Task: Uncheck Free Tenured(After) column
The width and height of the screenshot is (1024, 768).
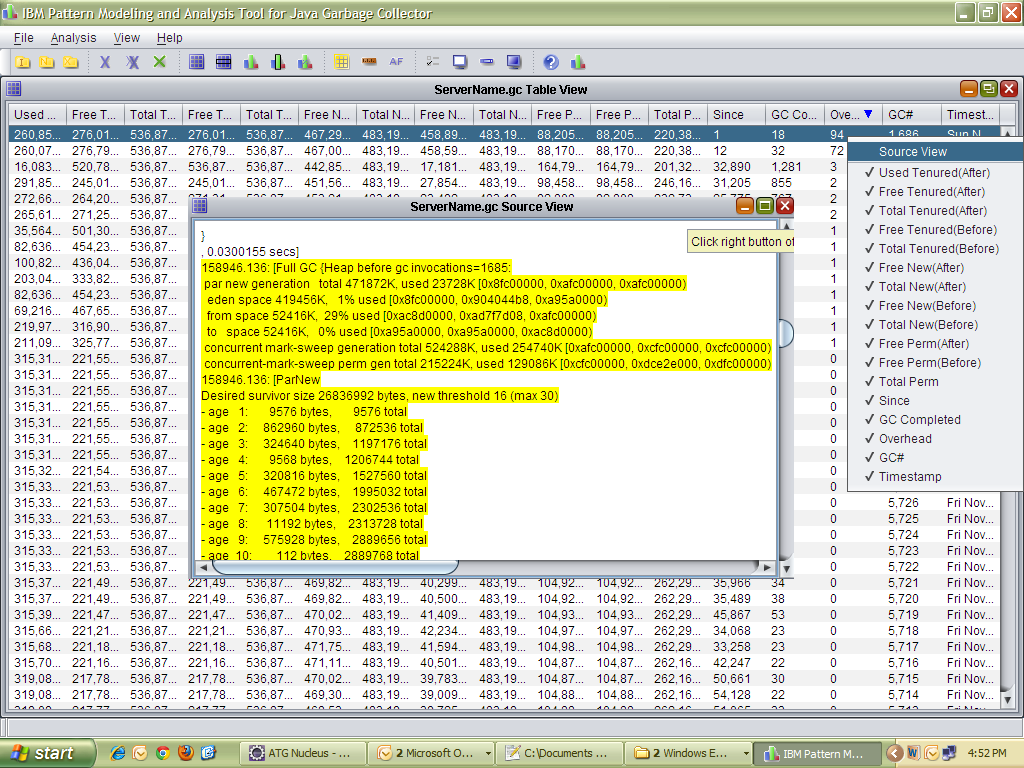Action: (935, 191)
